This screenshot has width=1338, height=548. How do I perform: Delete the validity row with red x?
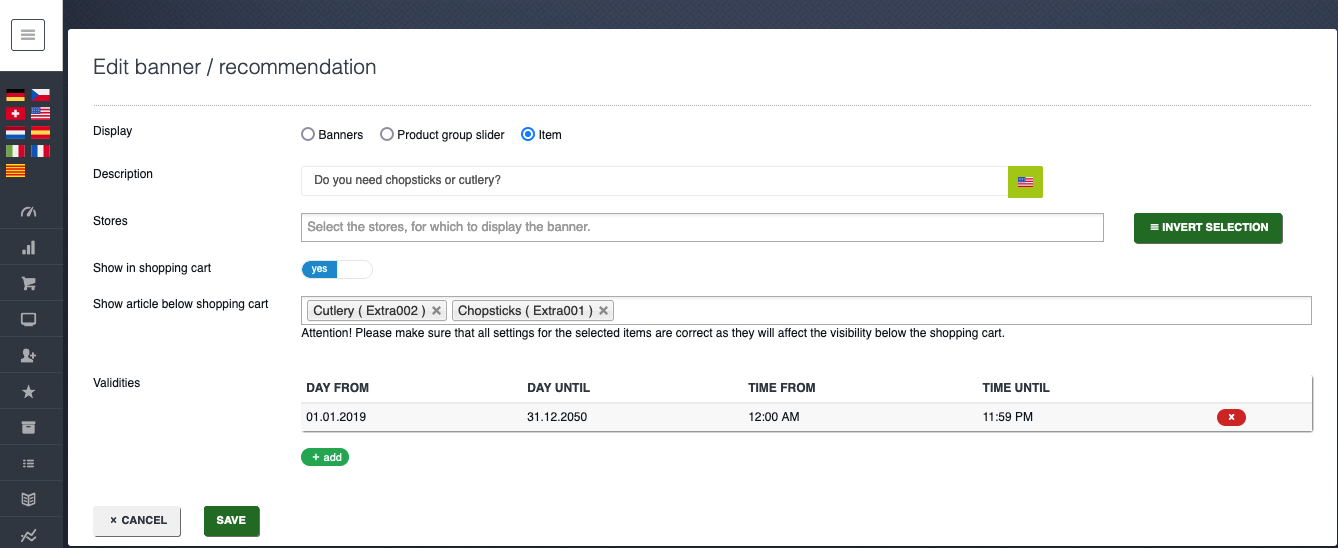(x=1231, y=417)
